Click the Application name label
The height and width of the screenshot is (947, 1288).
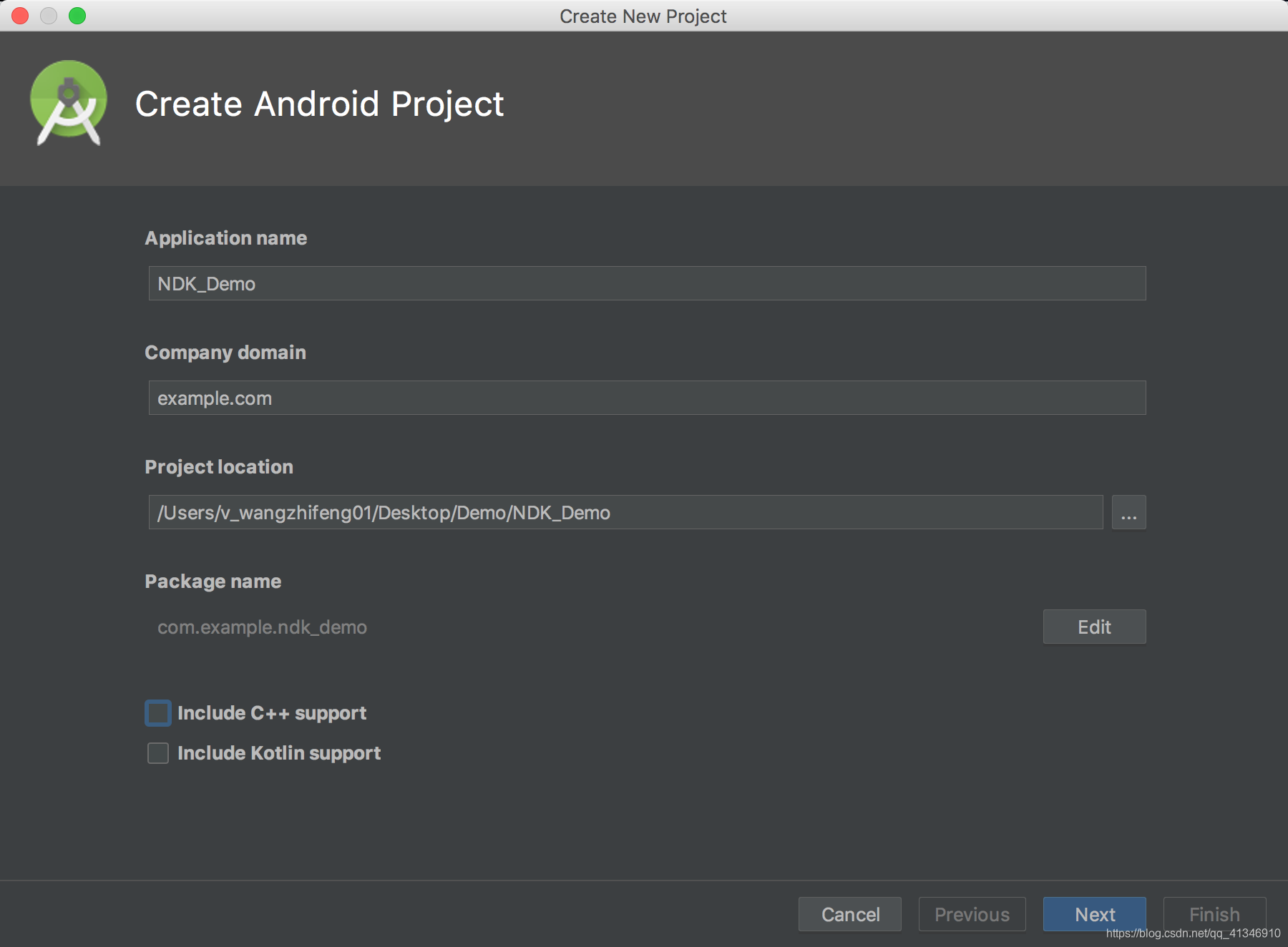coord(226,238)
